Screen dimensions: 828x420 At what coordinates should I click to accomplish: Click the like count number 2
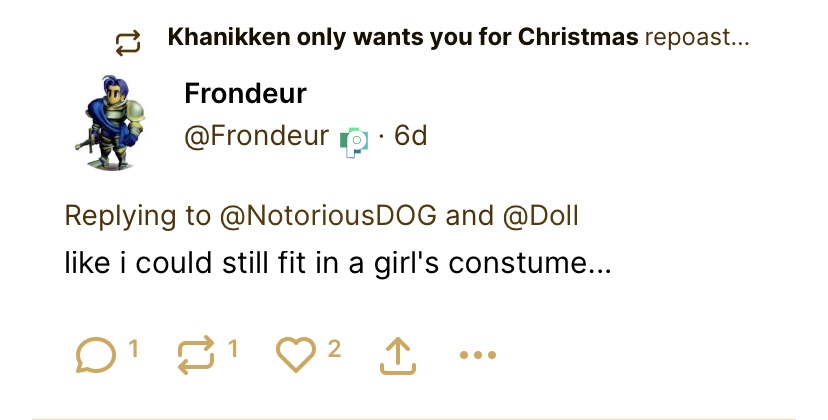pyautogui.click(x=334, y=349)
